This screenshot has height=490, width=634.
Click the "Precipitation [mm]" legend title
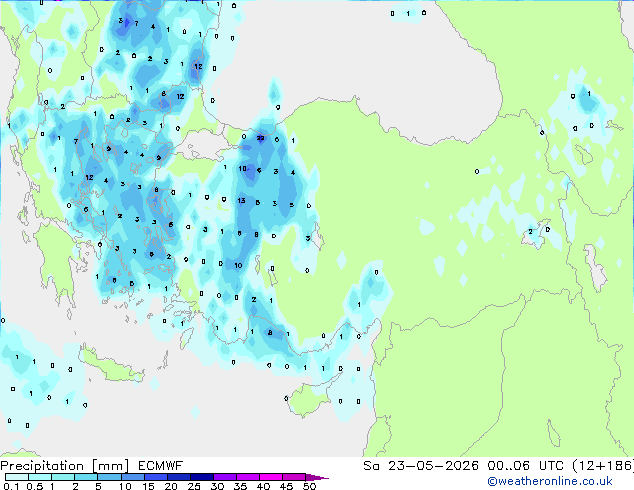[64, 466]
